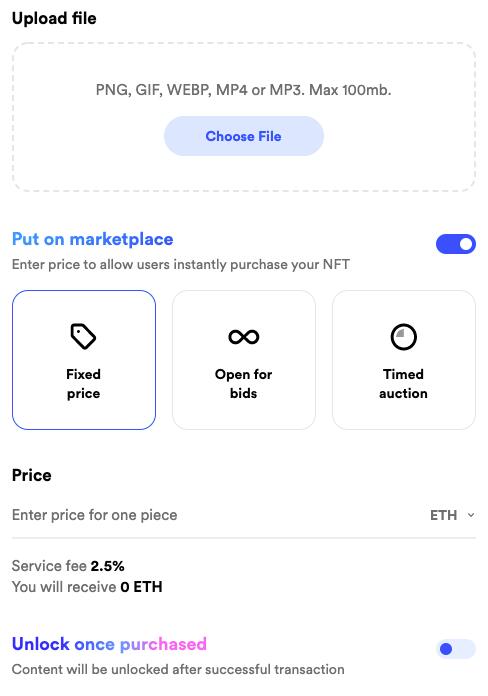Click the price tag icon
Screen dimensions: 488x696
coord(83,336)
